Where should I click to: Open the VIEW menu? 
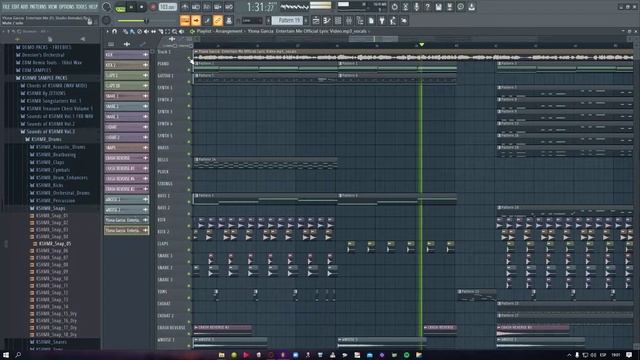pos(53,7)
